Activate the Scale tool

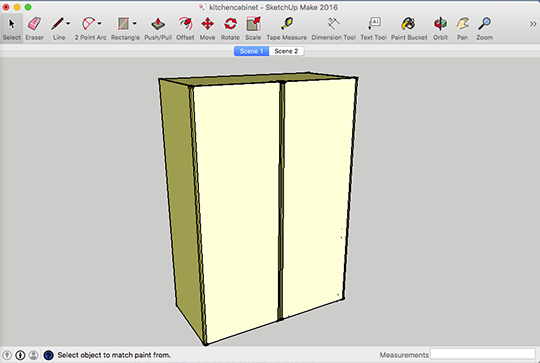(x=253, y=28)
